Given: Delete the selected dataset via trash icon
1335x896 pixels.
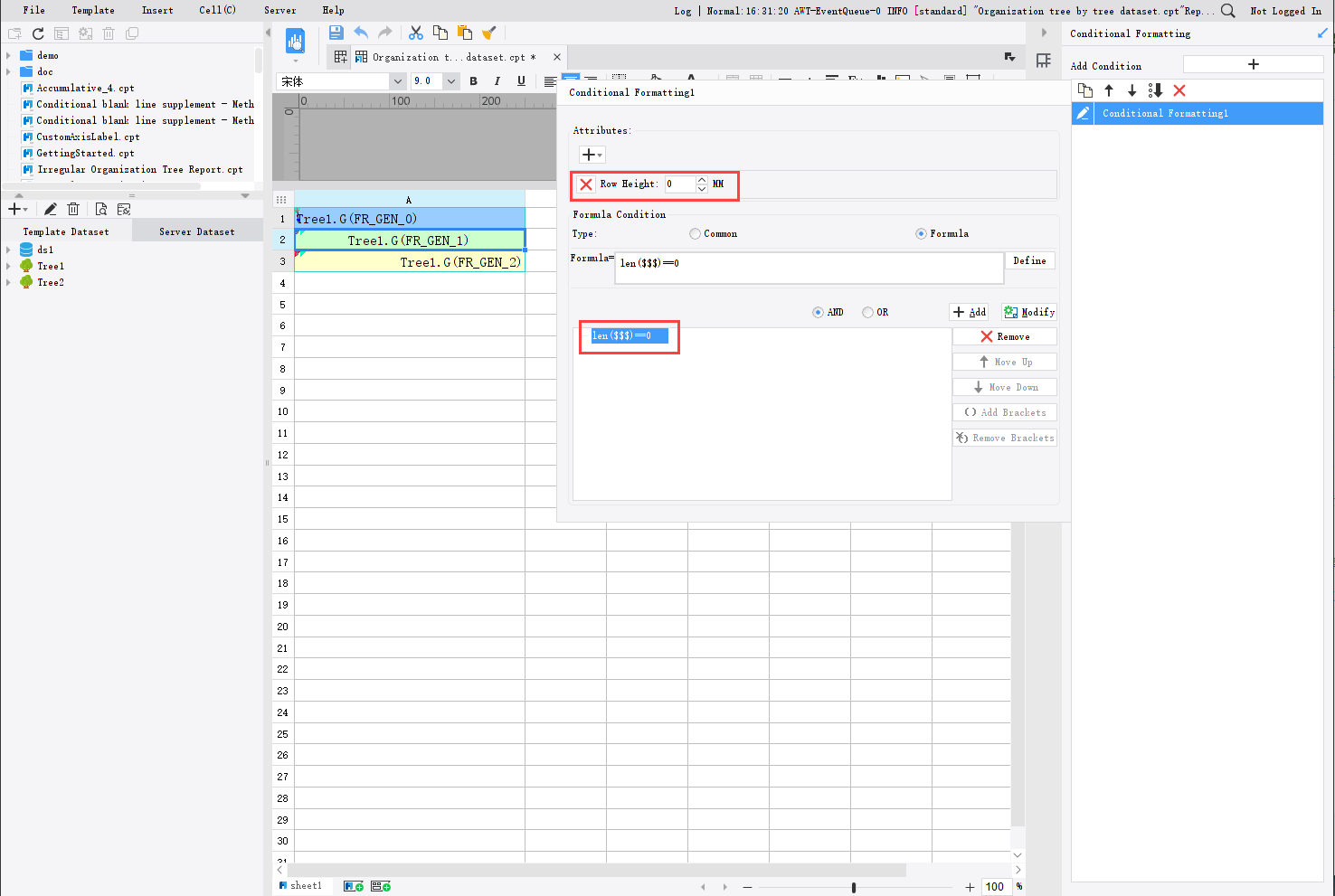Looking at the screenshot, I should 73,208.
